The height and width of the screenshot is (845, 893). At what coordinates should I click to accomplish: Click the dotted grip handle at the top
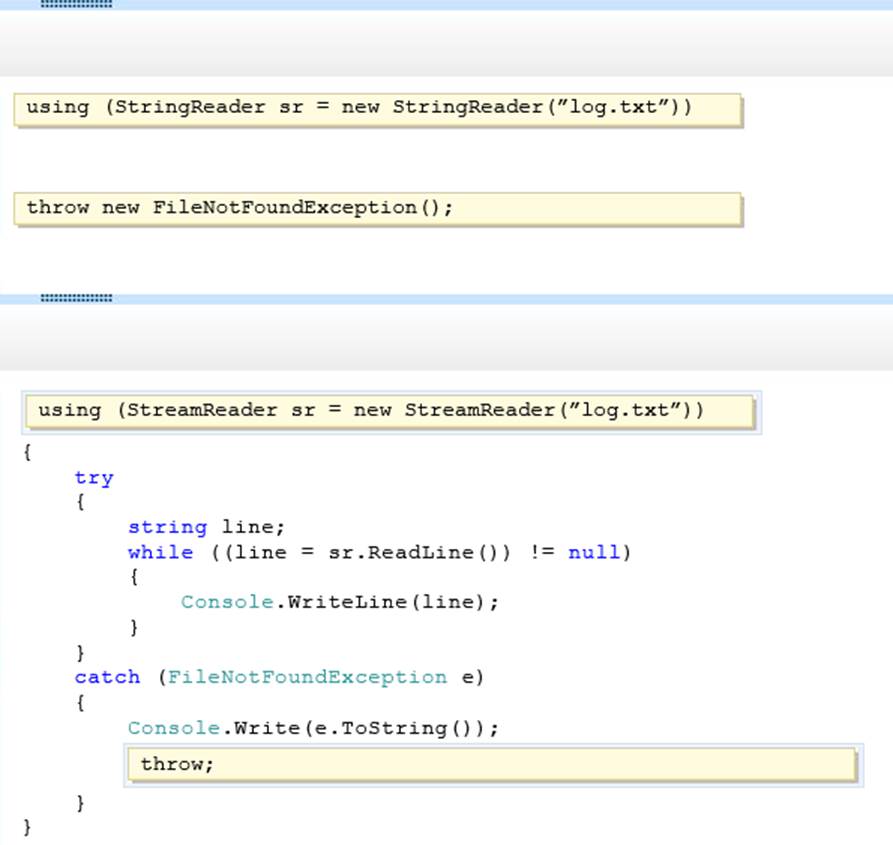pyautogui.click(x=76, y=4)
